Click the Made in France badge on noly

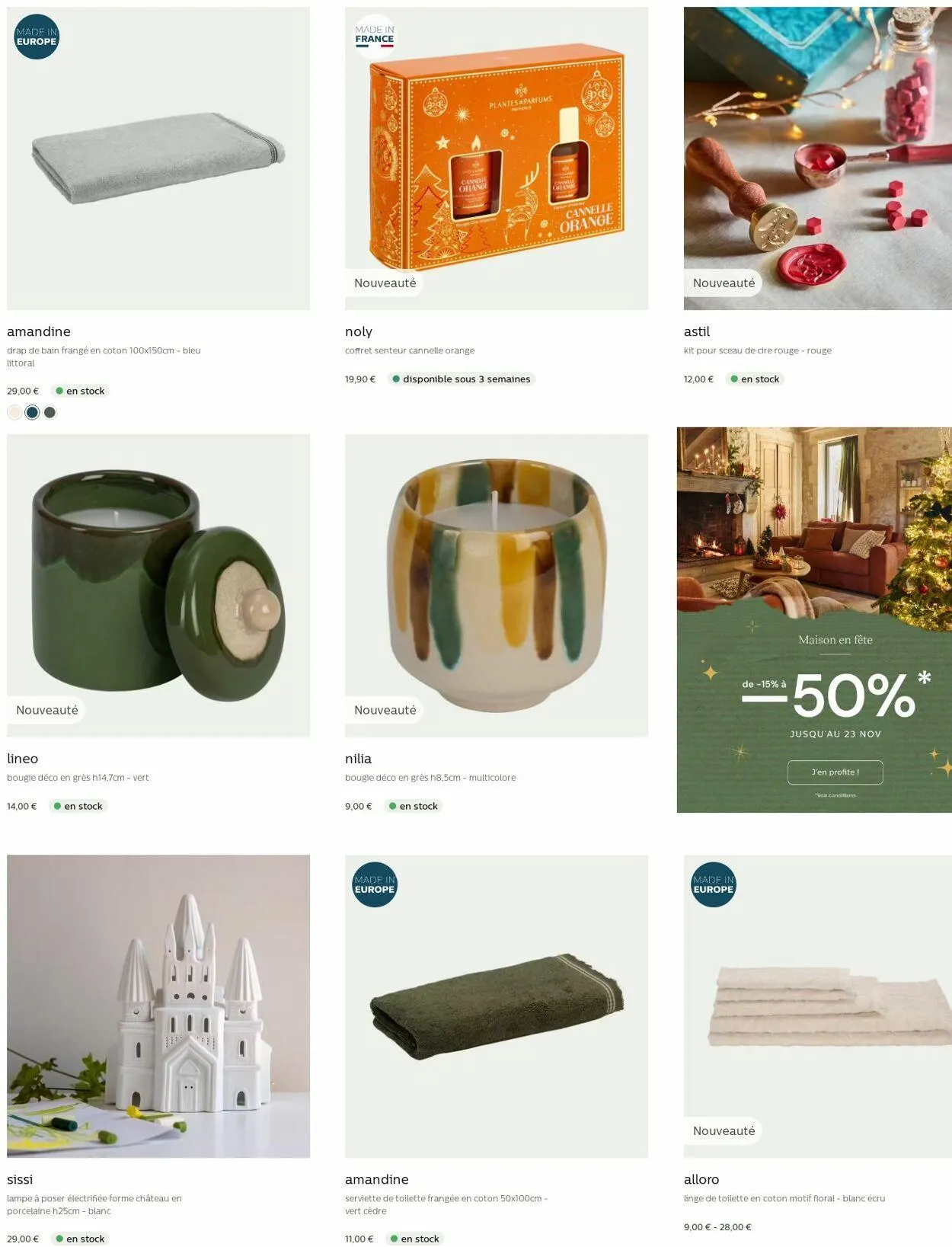374,37
